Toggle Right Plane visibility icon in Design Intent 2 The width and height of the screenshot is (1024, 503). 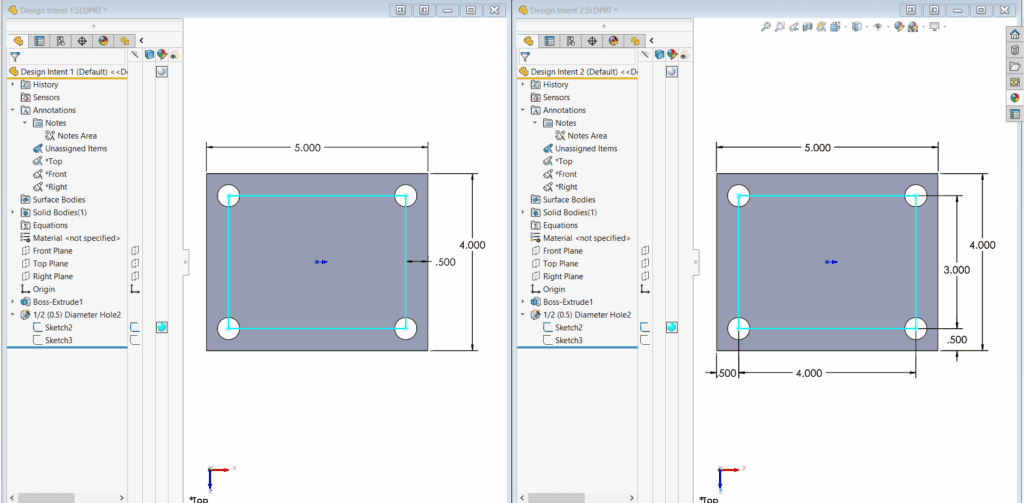click(645, 276)
